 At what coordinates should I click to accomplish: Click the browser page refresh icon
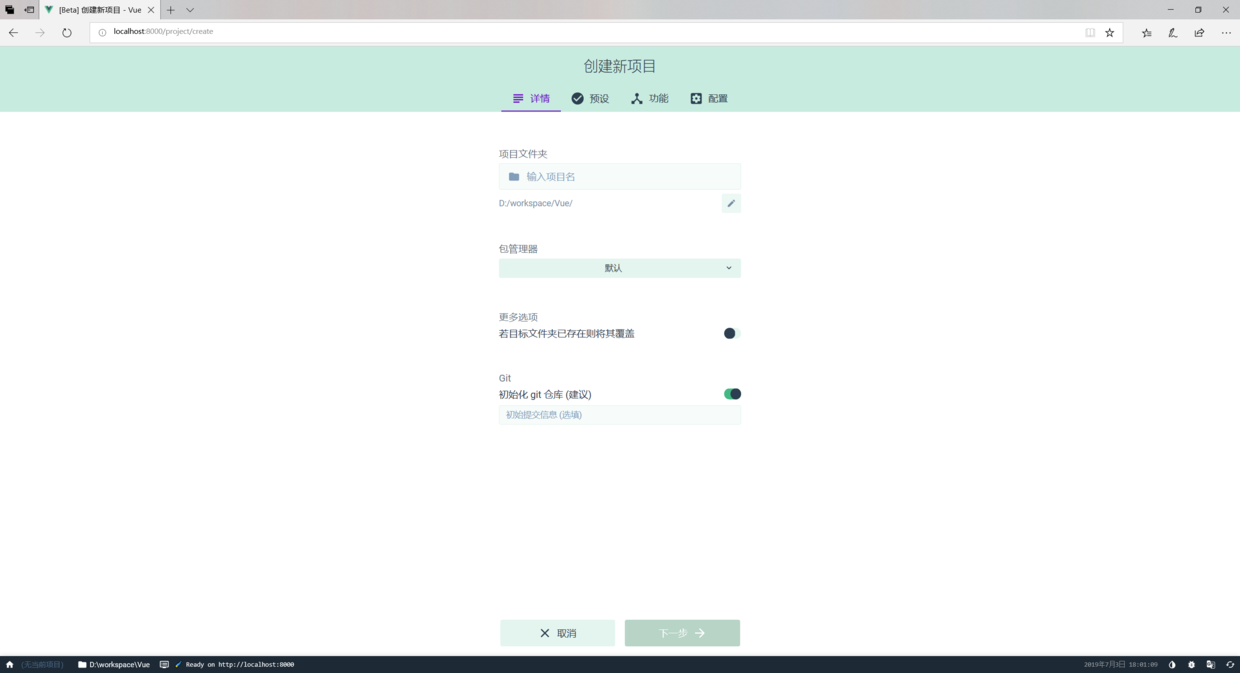(x=66, y=32)
